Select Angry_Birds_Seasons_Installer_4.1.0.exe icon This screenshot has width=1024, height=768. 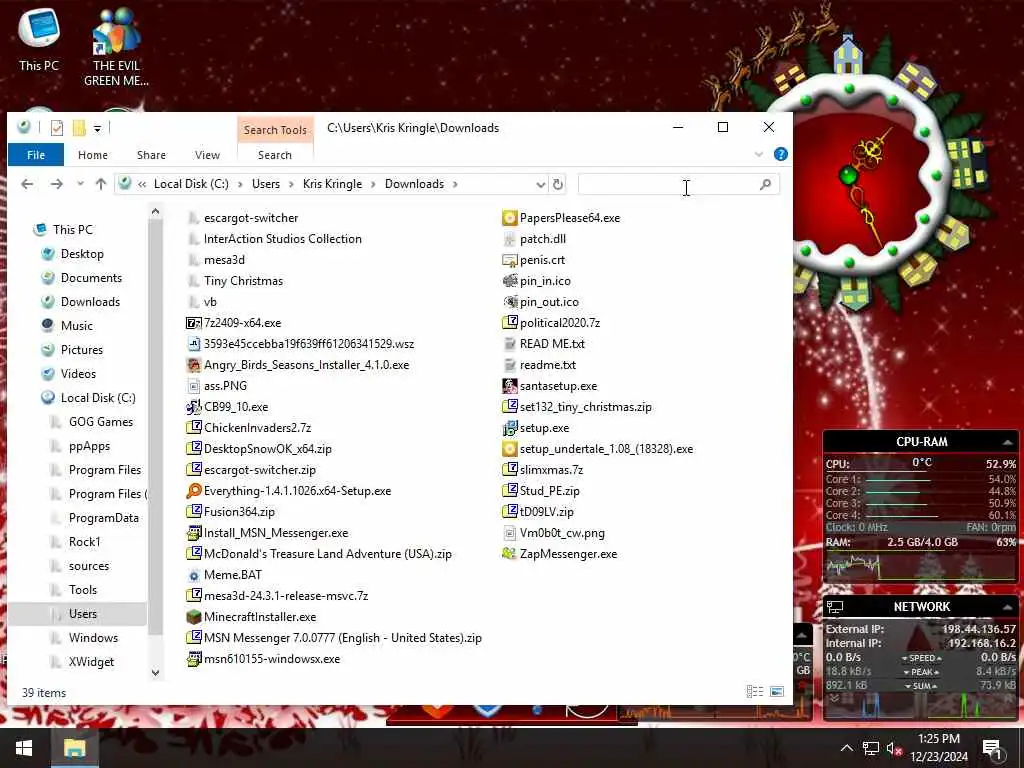tap(193, 365)
